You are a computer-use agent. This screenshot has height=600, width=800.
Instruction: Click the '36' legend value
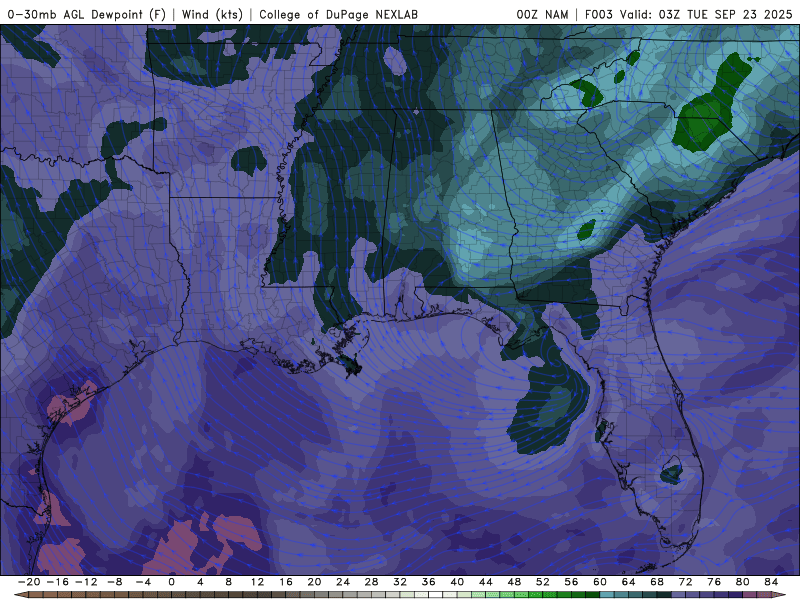(x=429, y=582)
